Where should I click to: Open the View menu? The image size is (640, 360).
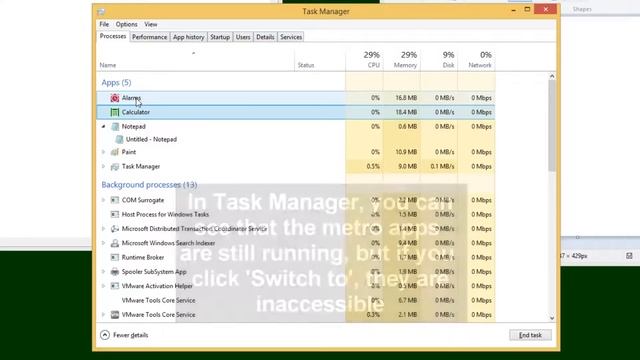[151, 24]
